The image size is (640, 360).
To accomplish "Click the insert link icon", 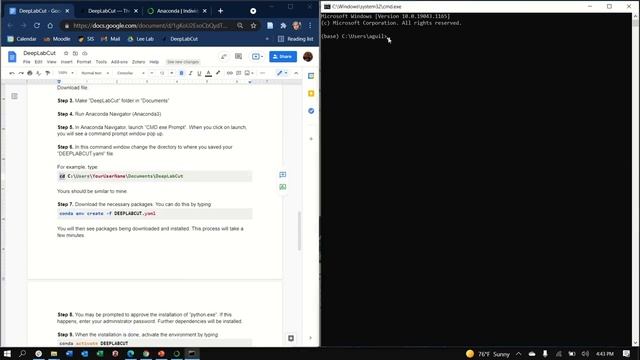I will point(230,73).
